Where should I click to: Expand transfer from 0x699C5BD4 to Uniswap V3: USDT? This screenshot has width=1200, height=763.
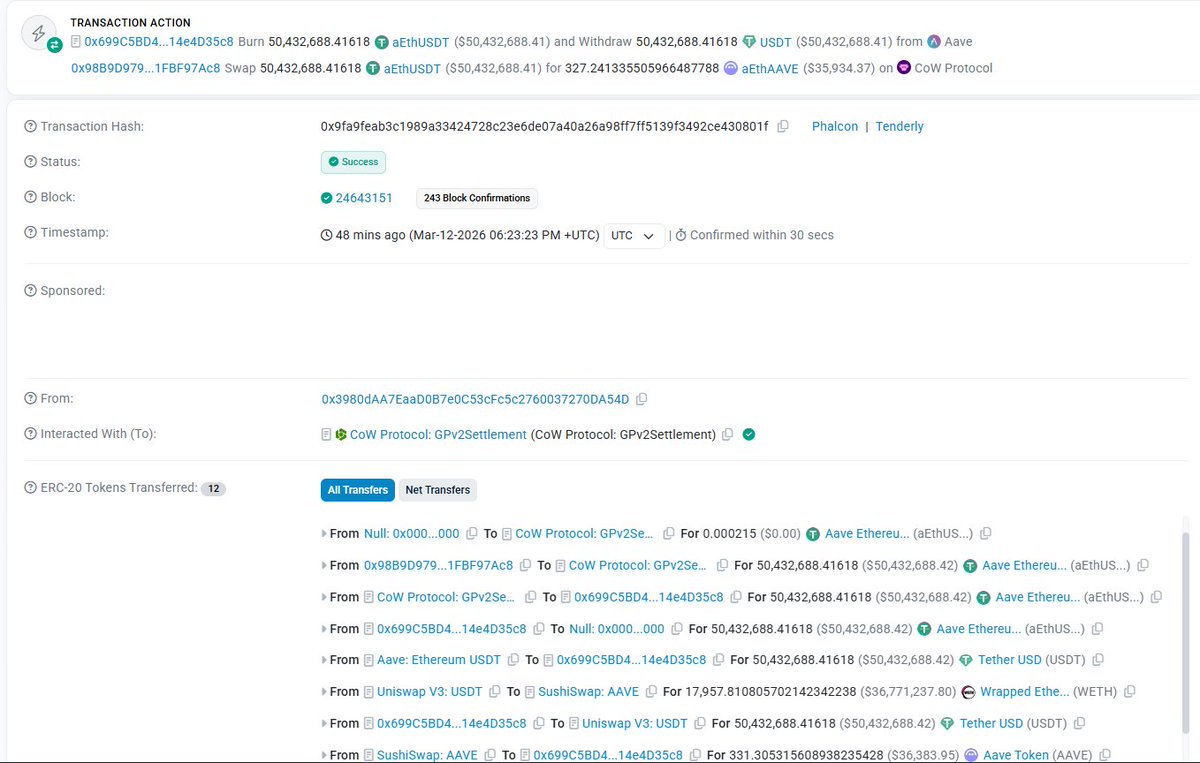click(x=324, y=723)
